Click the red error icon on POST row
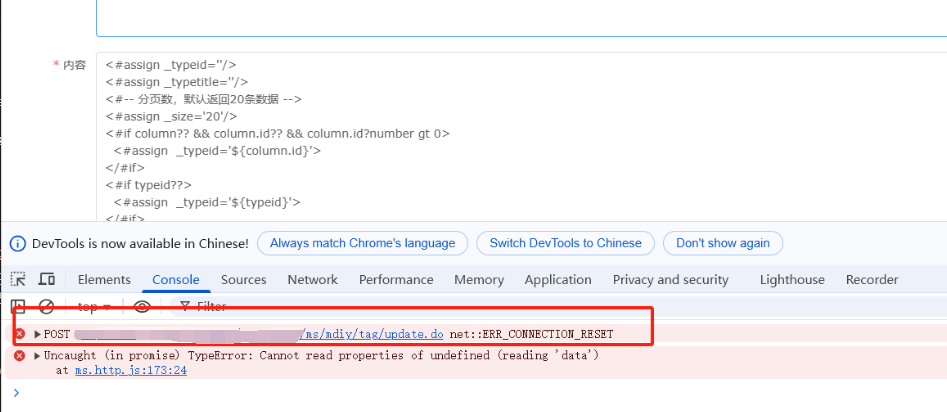947x412 pixels. [19, 333]
